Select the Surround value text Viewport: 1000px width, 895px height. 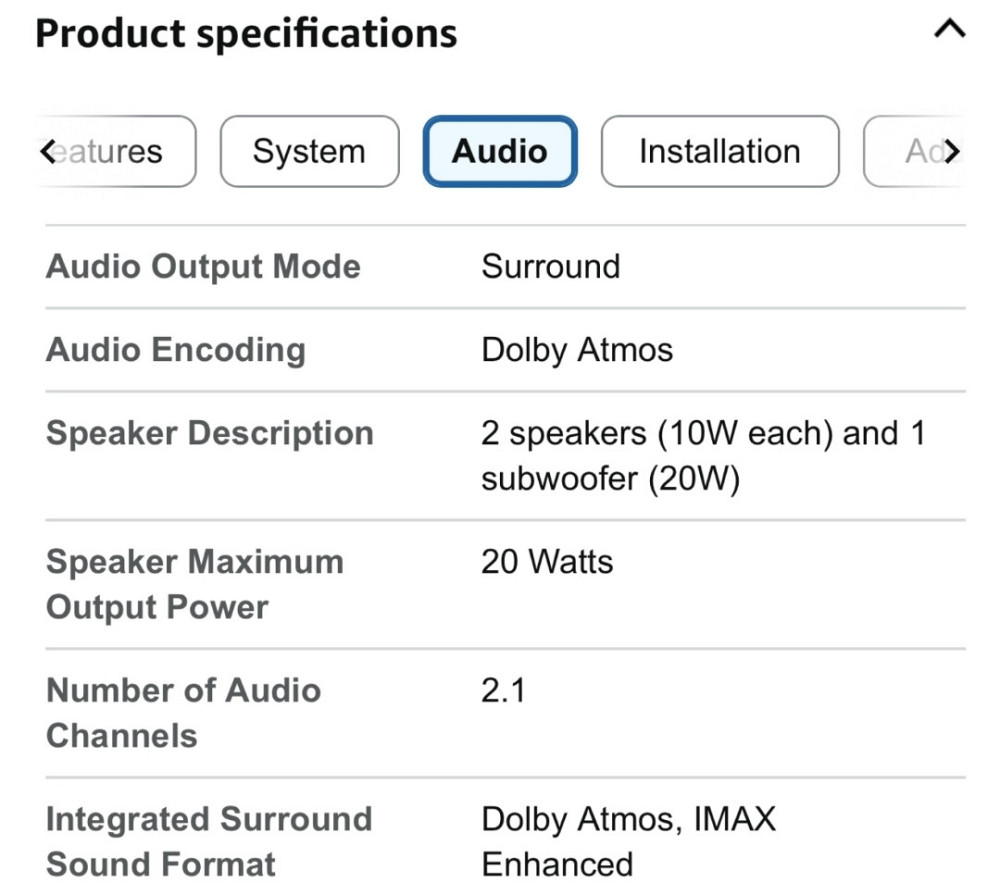pyautogui.click(x=550, y=267)
